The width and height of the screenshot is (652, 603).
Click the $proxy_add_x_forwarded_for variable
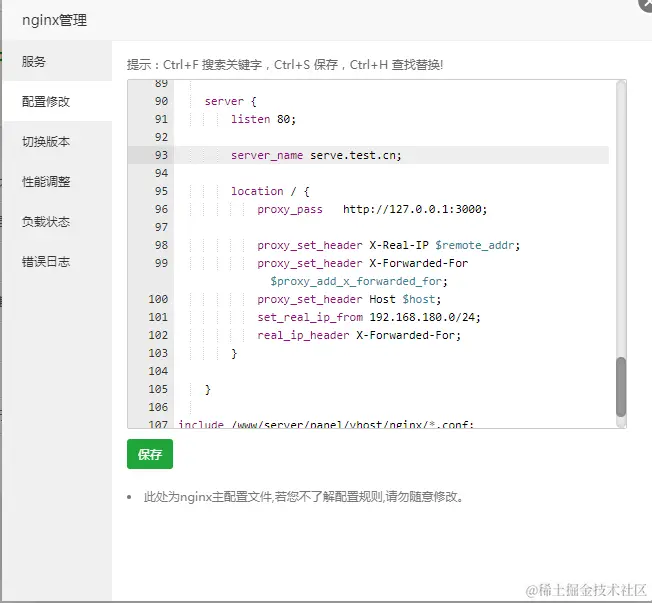[356, 281]
